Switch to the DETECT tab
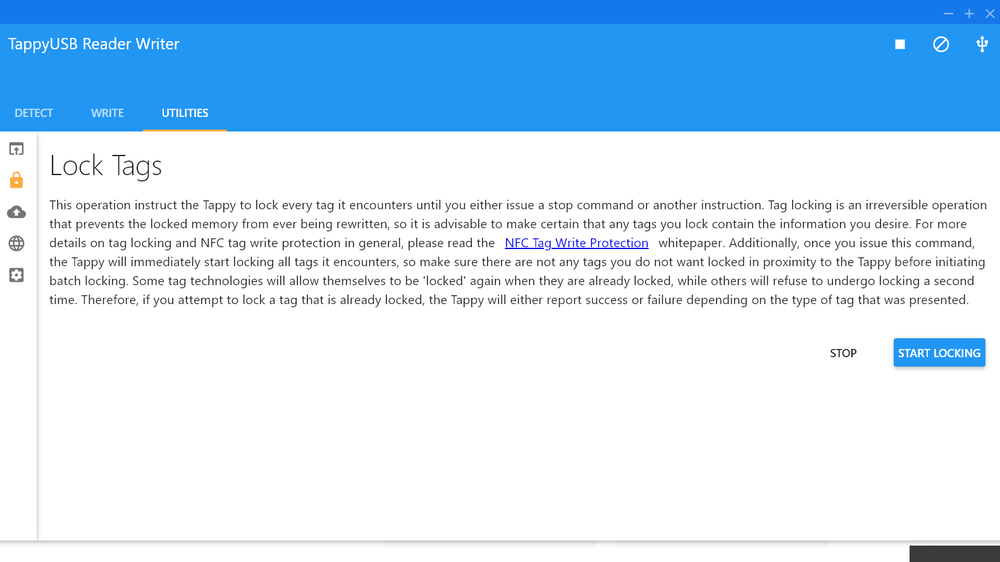The image size is (1000, 562). pos(34,113)
